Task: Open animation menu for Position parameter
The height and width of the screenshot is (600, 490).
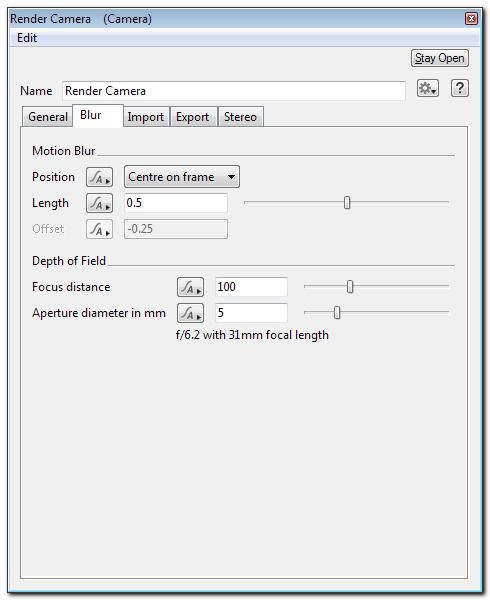Action: pyautogui.click(x=99, y=177)
